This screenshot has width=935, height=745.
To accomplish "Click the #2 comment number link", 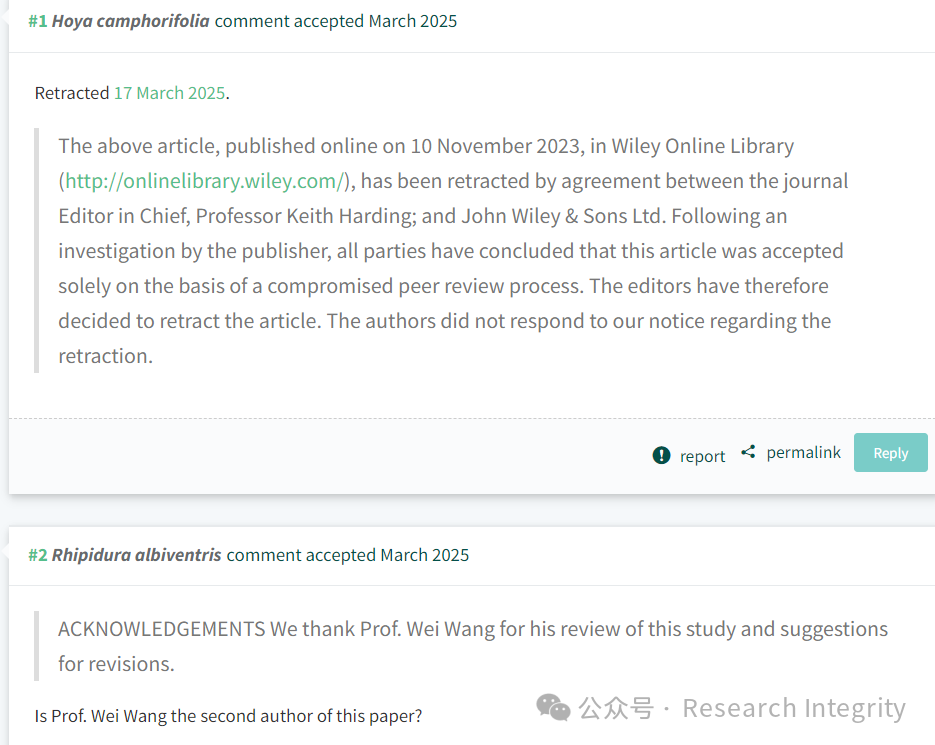I will [38, 555].
